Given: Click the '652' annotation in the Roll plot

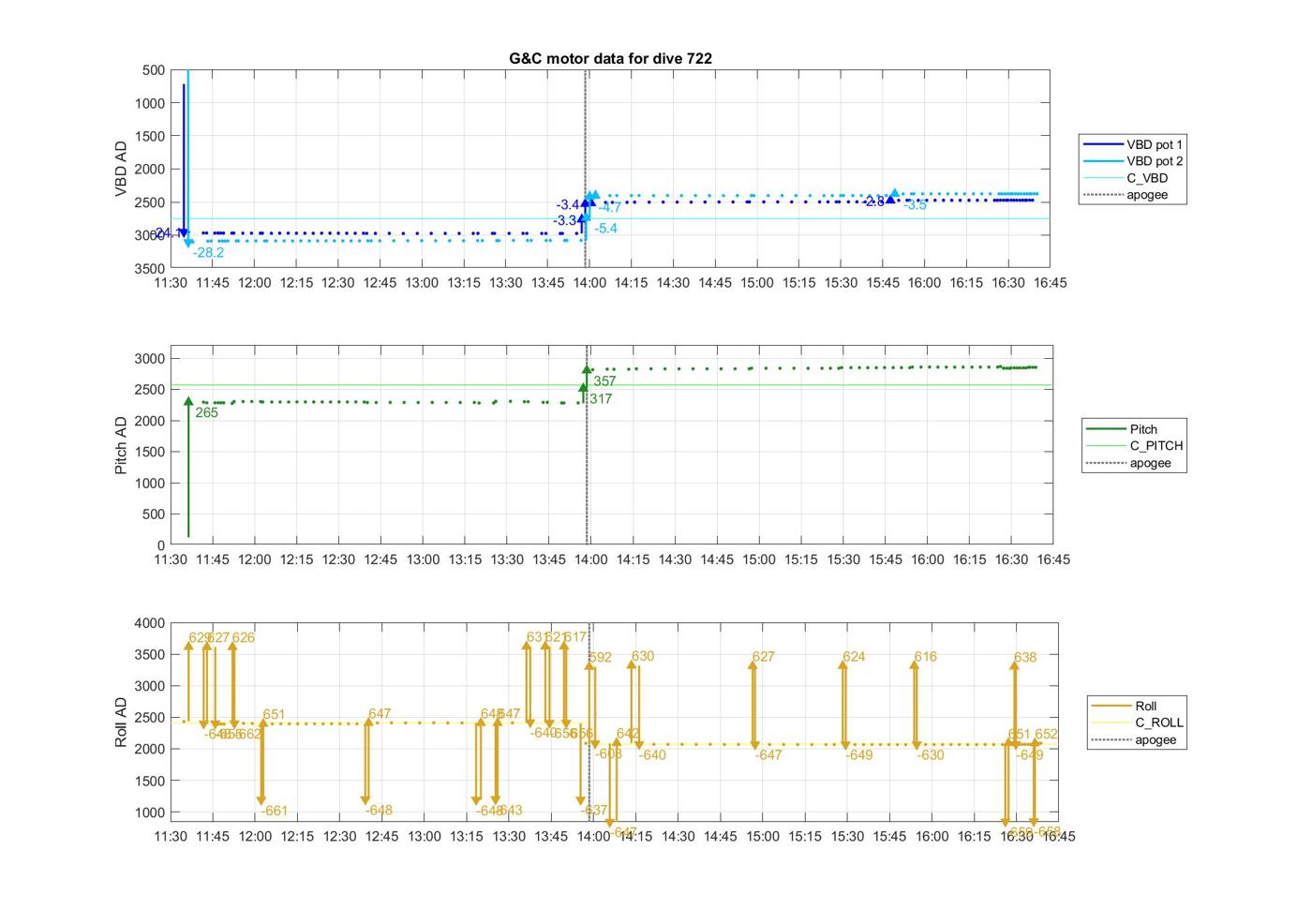Looking at the screenshot, I should [x=1046, y=735].
